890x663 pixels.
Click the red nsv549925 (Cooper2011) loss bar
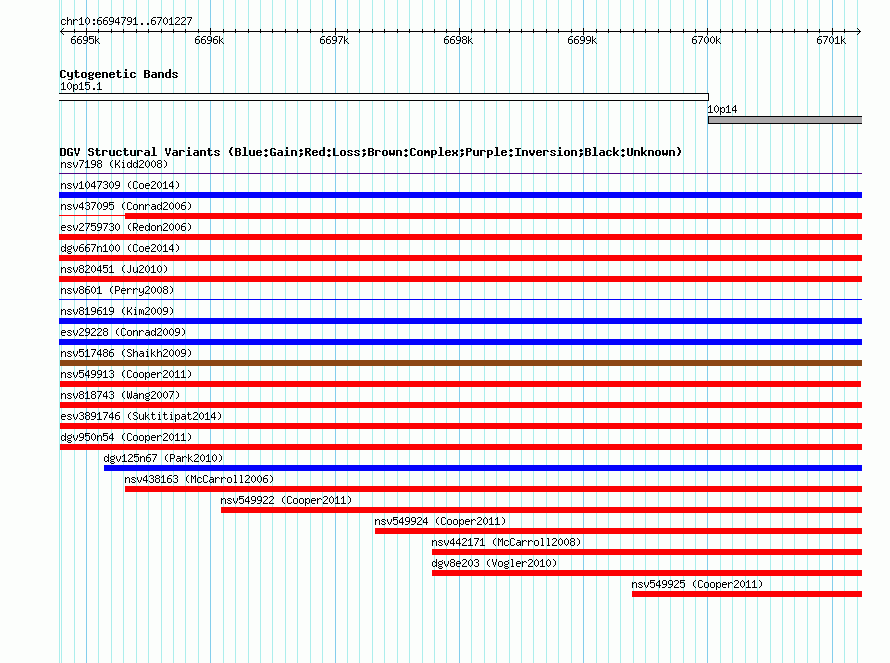coord(747,594)
